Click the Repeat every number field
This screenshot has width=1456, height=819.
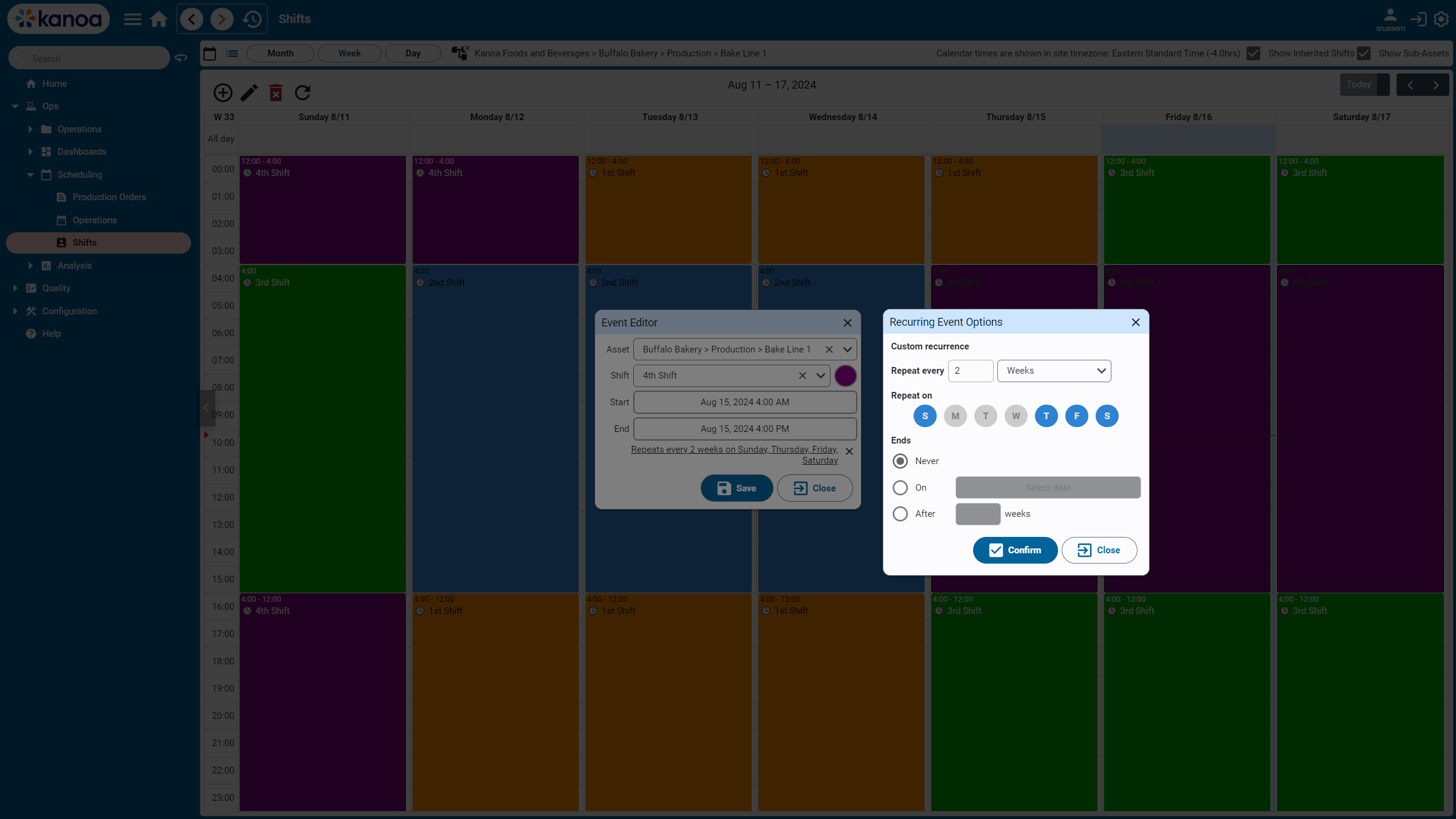click(971, 371)
